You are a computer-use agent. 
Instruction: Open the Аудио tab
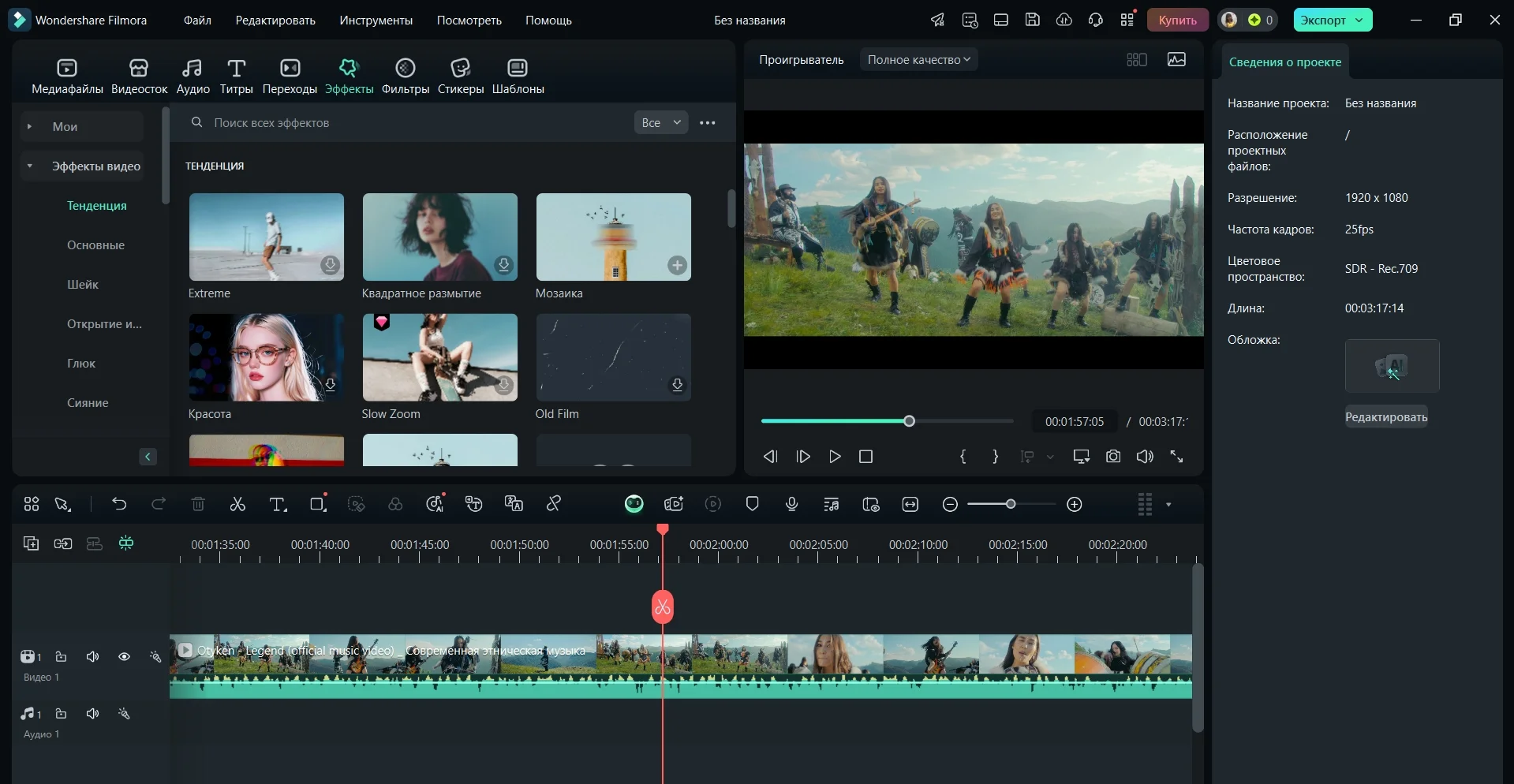click(x=193, y=77)
